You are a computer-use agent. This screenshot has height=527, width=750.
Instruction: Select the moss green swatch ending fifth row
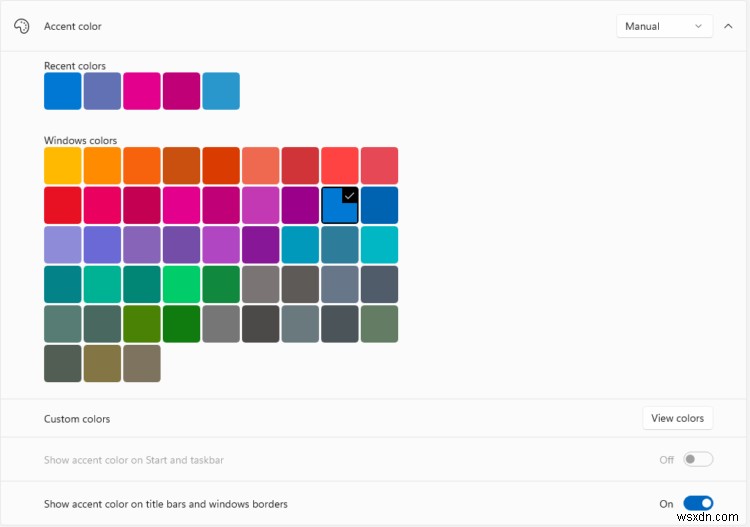(379, 324)
